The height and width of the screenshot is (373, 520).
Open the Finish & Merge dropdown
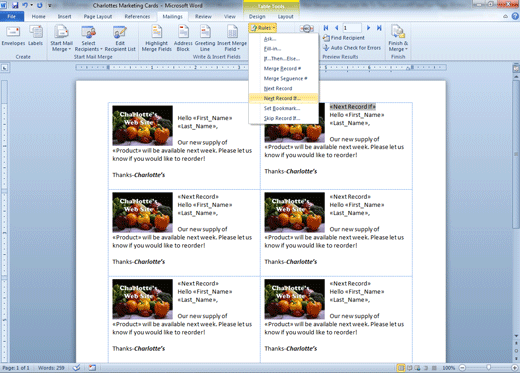tap(398, 39)
